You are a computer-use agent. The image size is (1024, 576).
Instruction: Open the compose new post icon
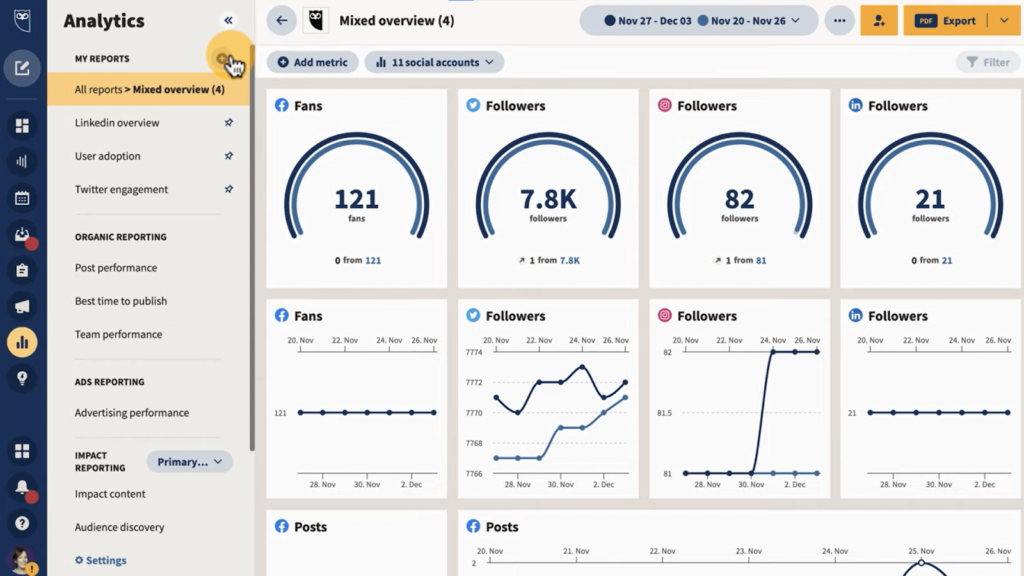click(22, 68)
